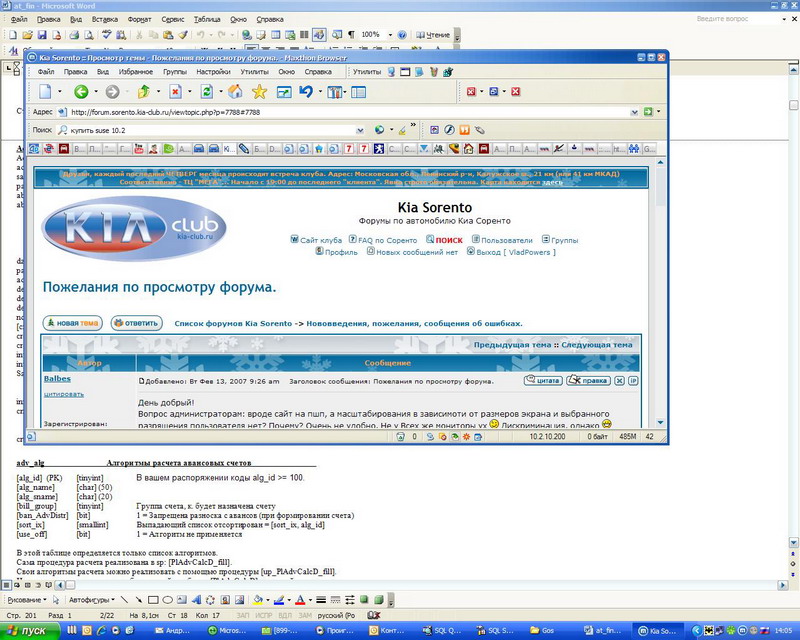Click the Refresh icon in Maxthon toolbar
The height and width of the screenshot is (640, 800).
(x=207, y=92)
